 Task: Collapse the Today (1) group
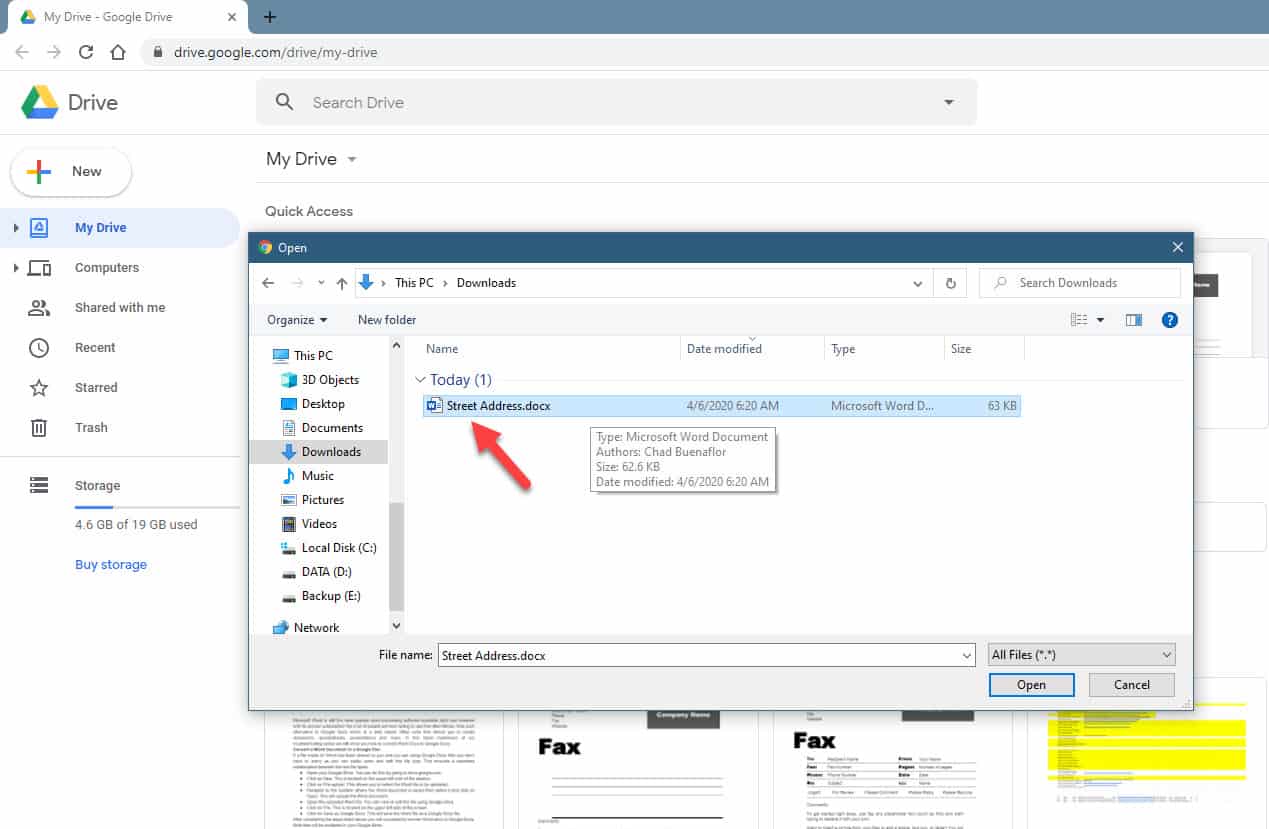coord(420,380)
